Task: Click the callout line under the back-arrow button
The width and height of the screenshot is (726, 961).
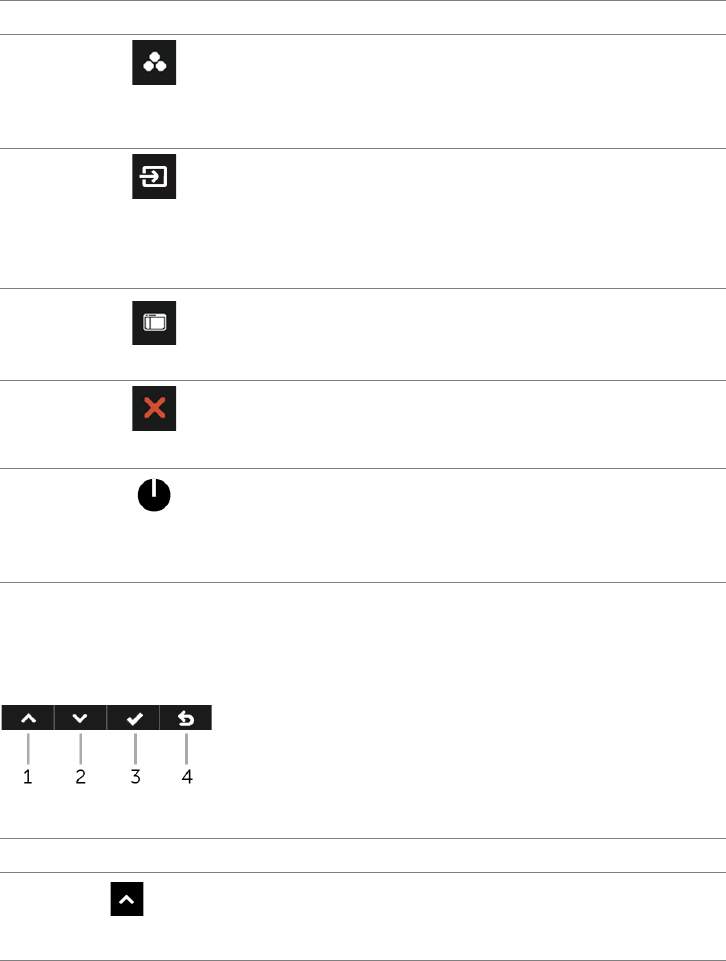Action: [186, 748]
